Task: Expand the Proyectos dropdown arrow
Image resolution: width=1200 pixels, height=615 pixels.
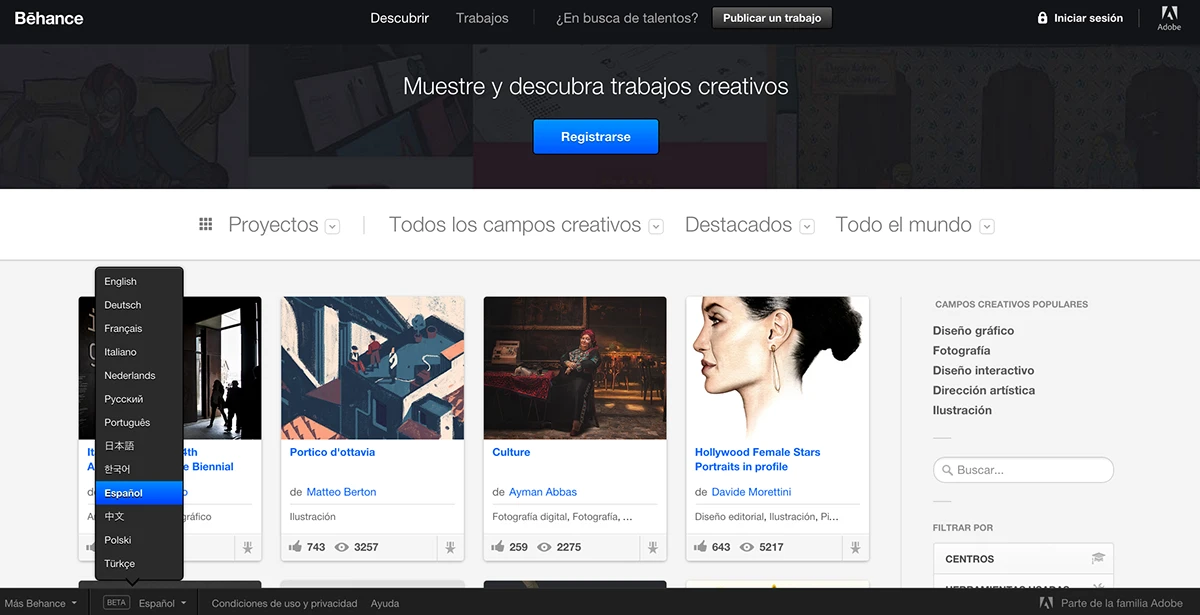Action: click(333, 227)
